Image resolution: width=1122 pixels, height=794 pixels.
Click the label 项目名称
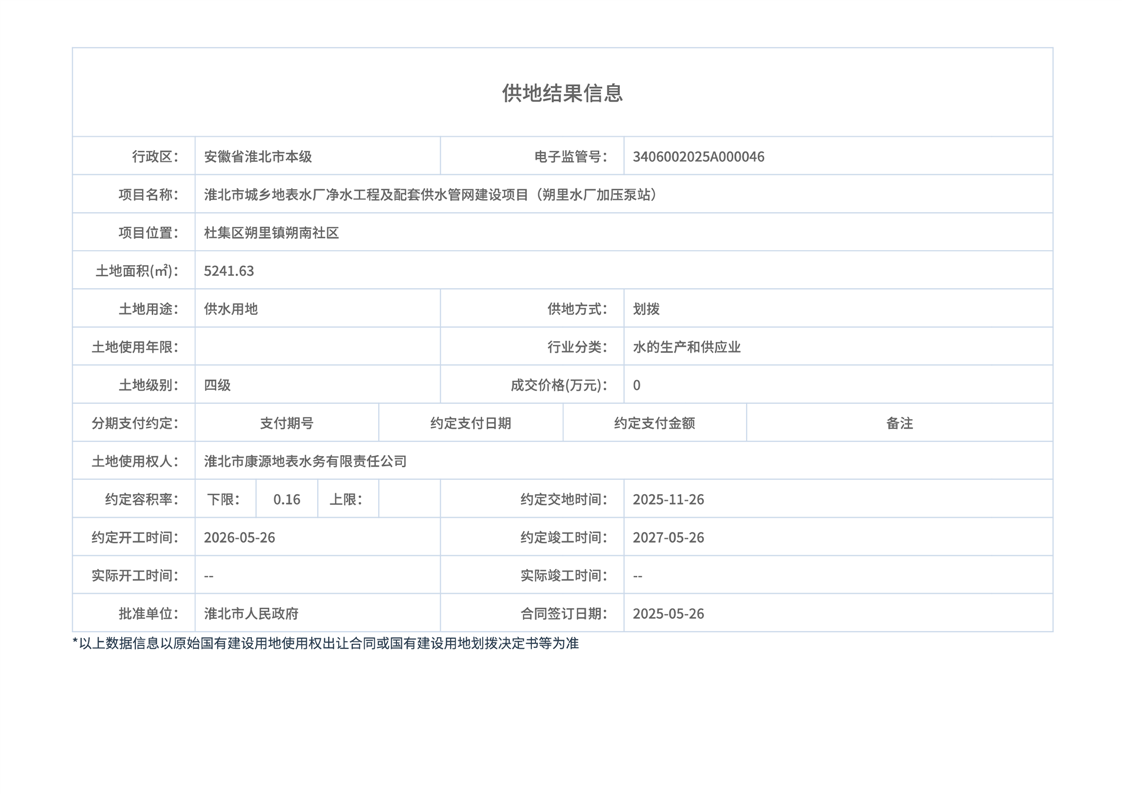(148, 195)
